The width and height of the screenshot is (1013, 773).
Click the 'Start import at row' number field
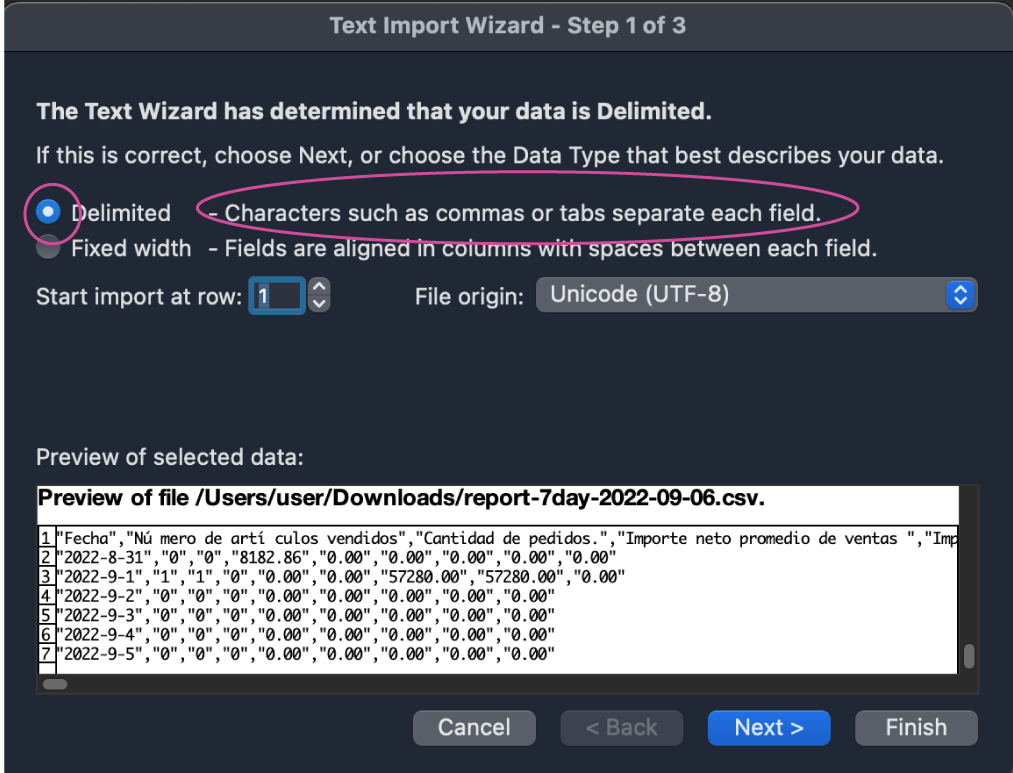(x=277, y=296)
